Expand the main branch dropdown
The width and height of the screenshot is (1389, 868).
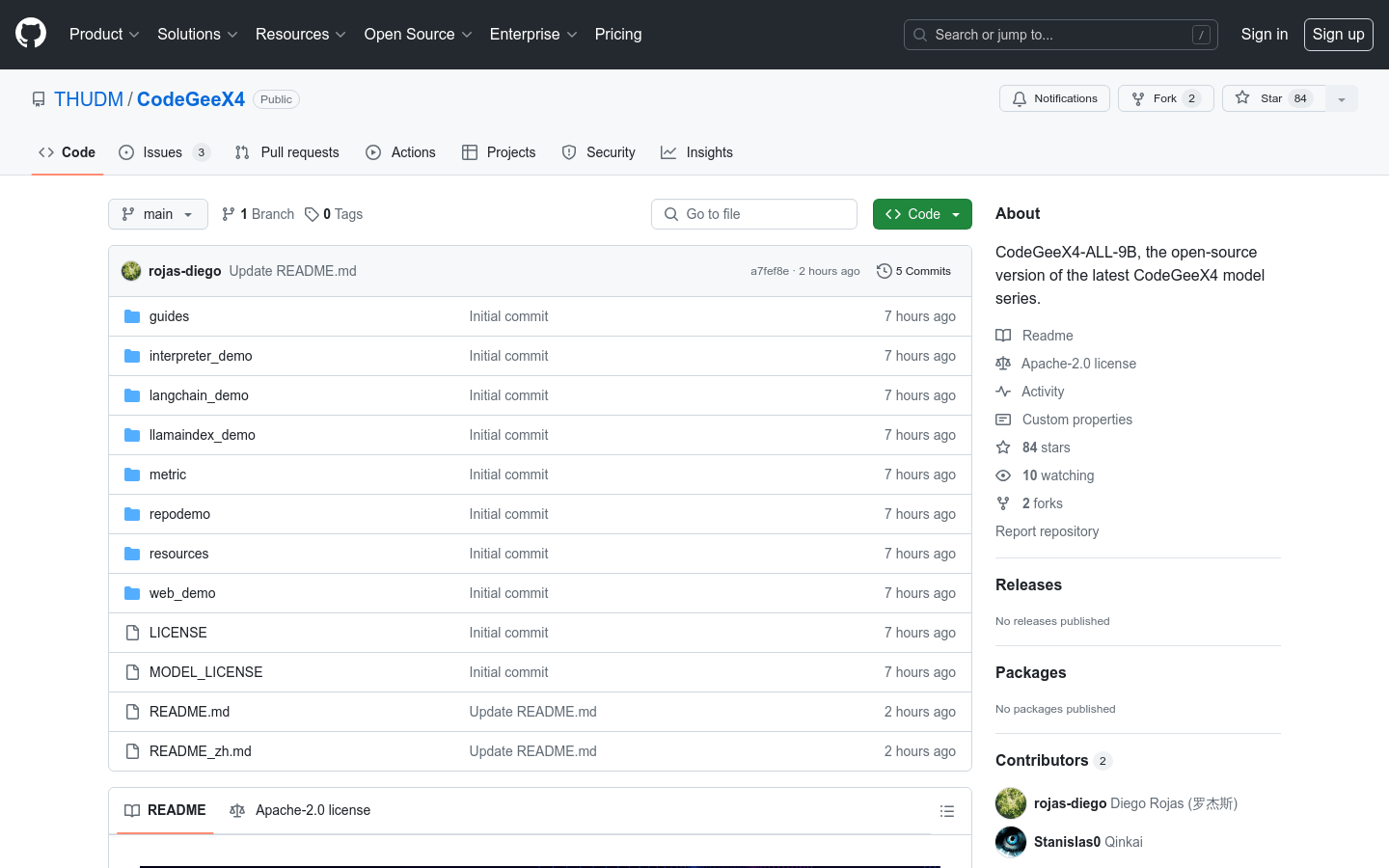pyautogui.click(x=158, y=214)
